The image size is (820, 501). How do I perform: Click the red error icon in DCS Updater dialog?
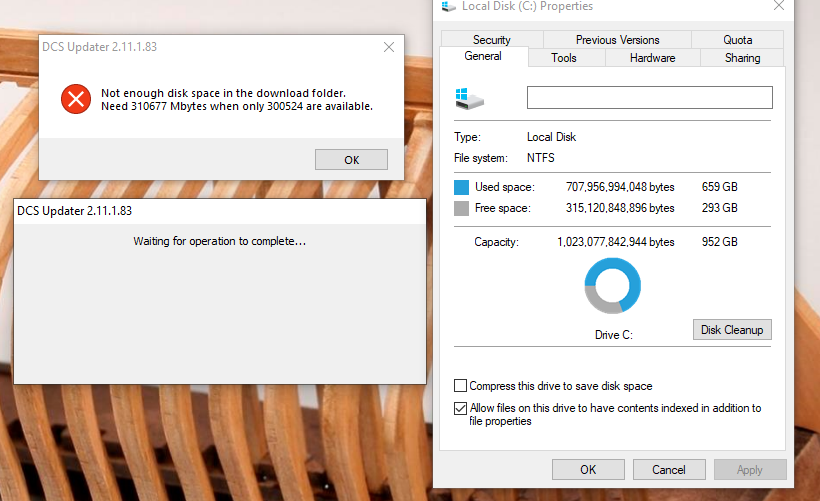click(x=76, y=99)
